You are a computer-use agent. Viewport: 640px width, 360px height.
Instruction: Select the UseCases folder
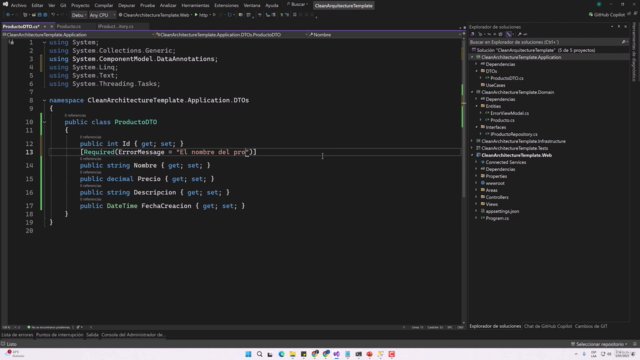tap(495, 85)
